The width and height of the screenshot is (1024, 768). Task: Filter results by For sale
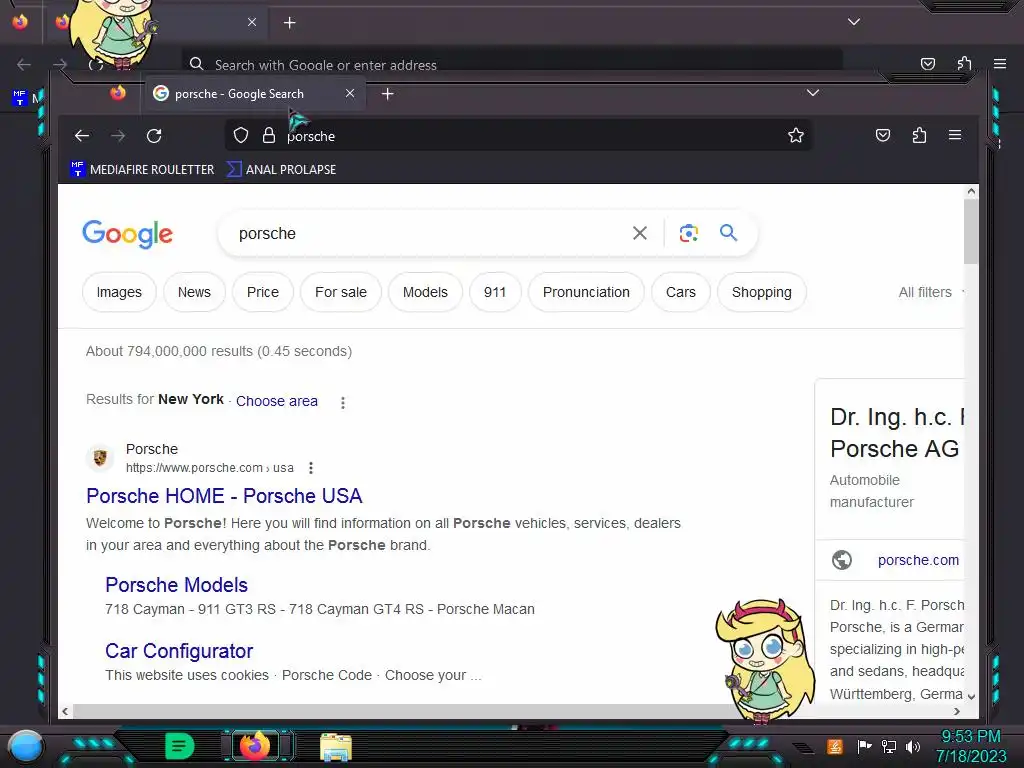(x=341, y=293)
